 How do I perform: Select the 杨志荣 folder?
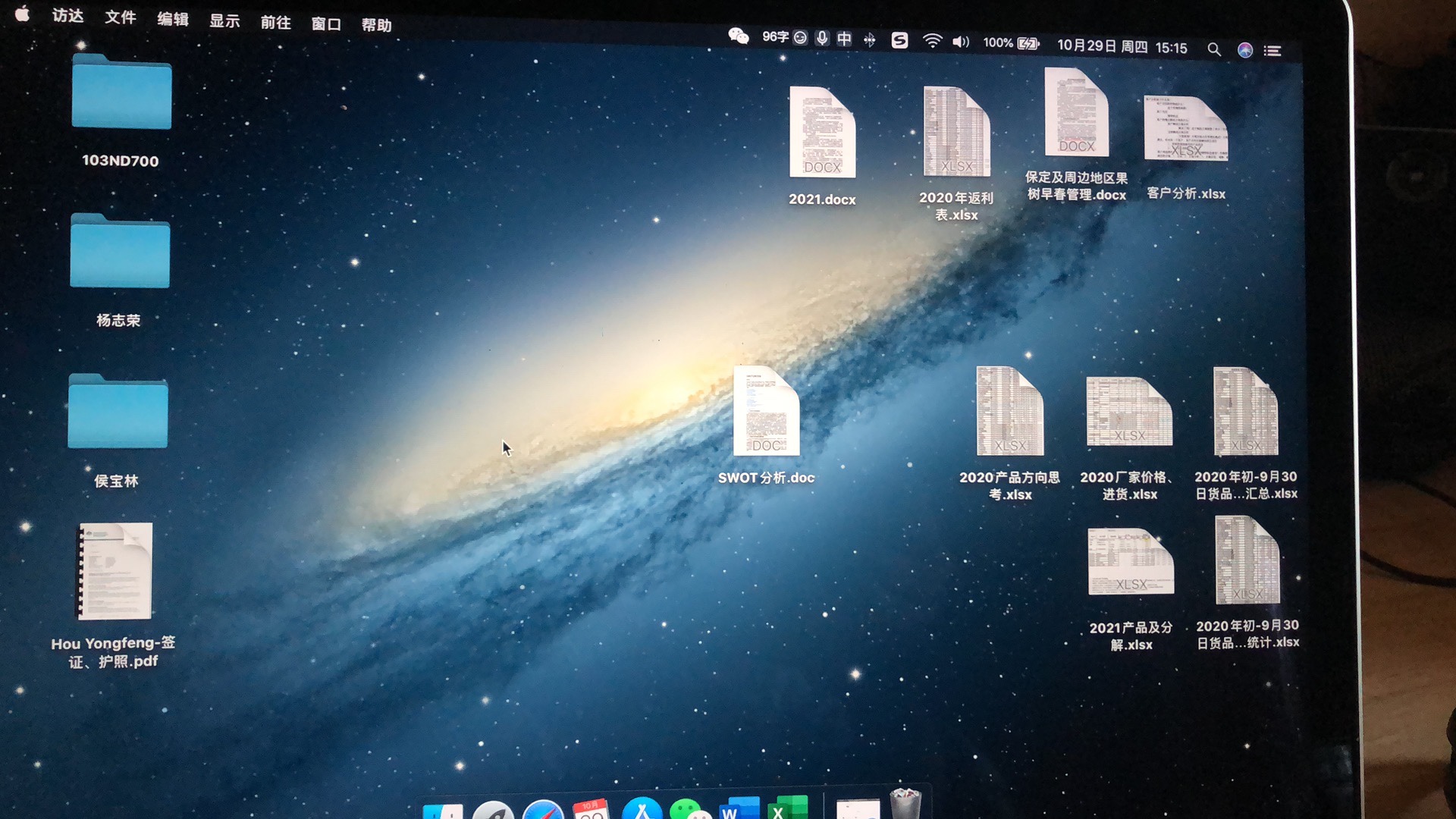point(120,253)
